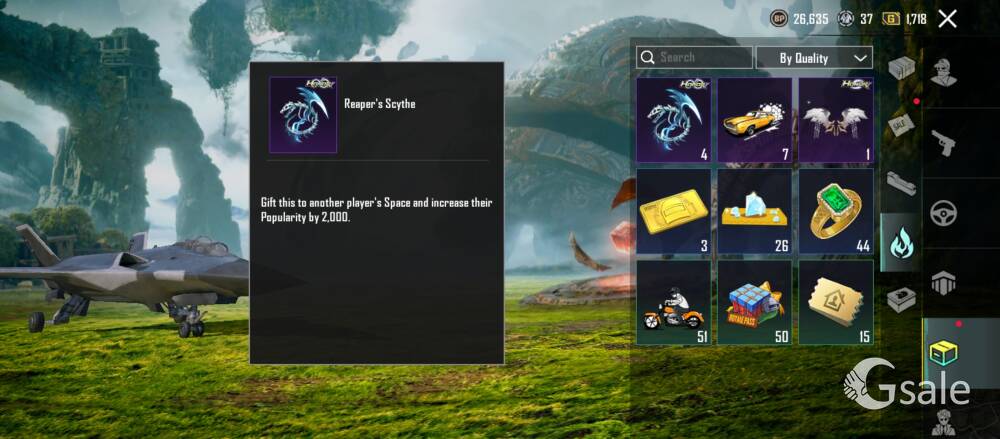Select the gold card item
1000x439 pixels.
tap(673, 211)
